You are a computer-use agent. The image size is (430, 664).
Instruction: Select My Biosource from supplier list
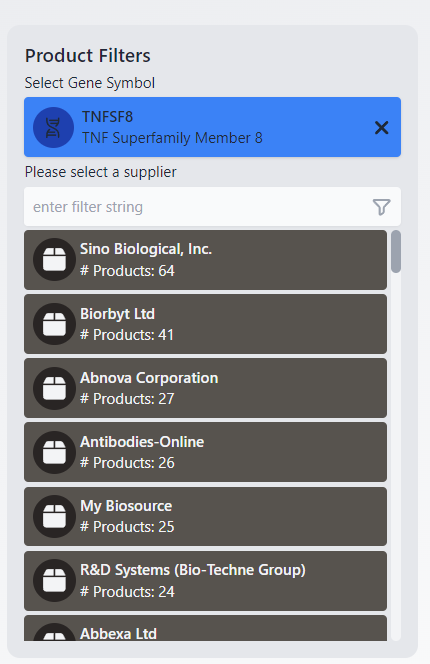205,516
